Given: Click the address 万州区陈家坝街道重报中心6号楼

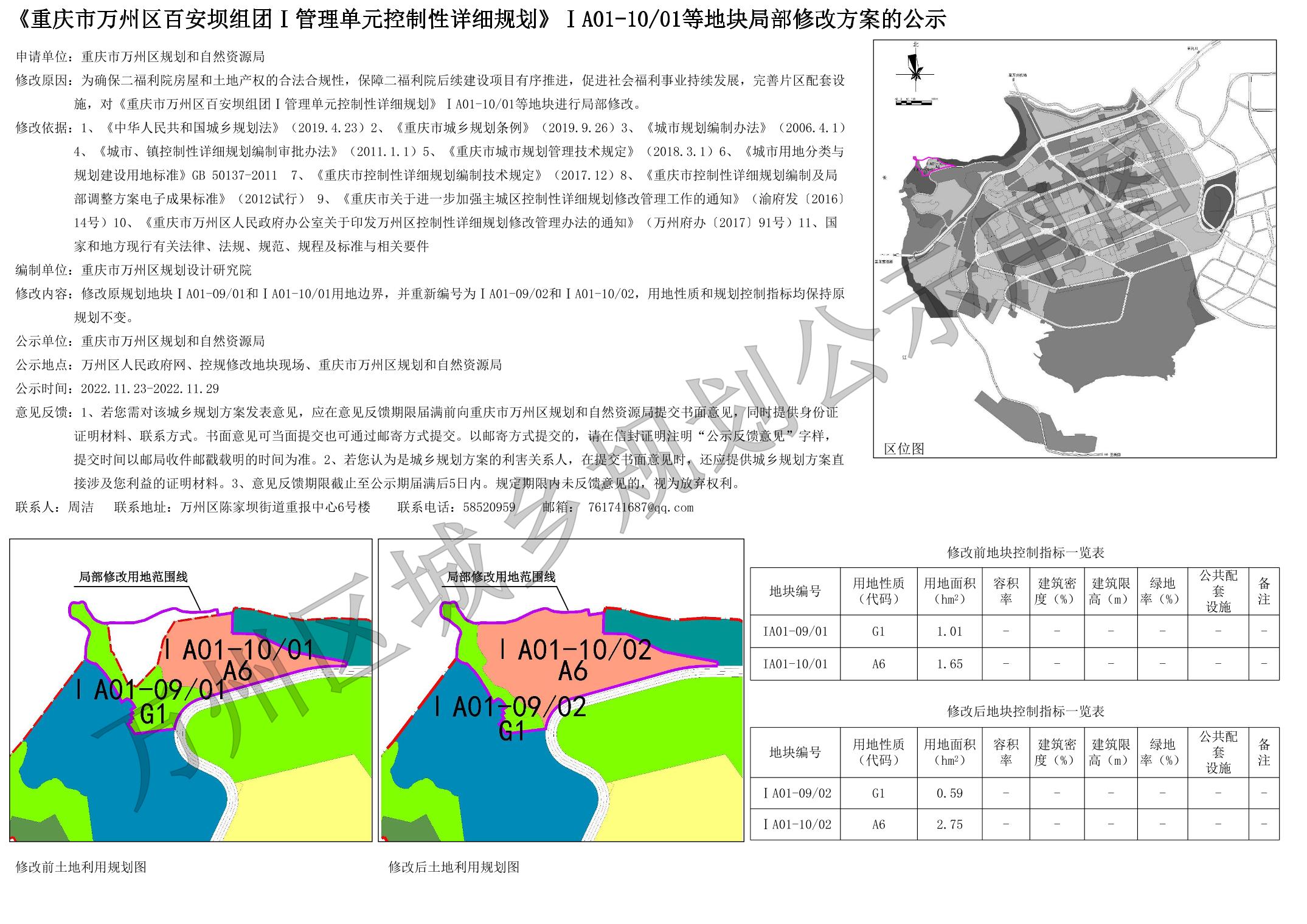Looking at the screenshot, I should coord(276,507).
